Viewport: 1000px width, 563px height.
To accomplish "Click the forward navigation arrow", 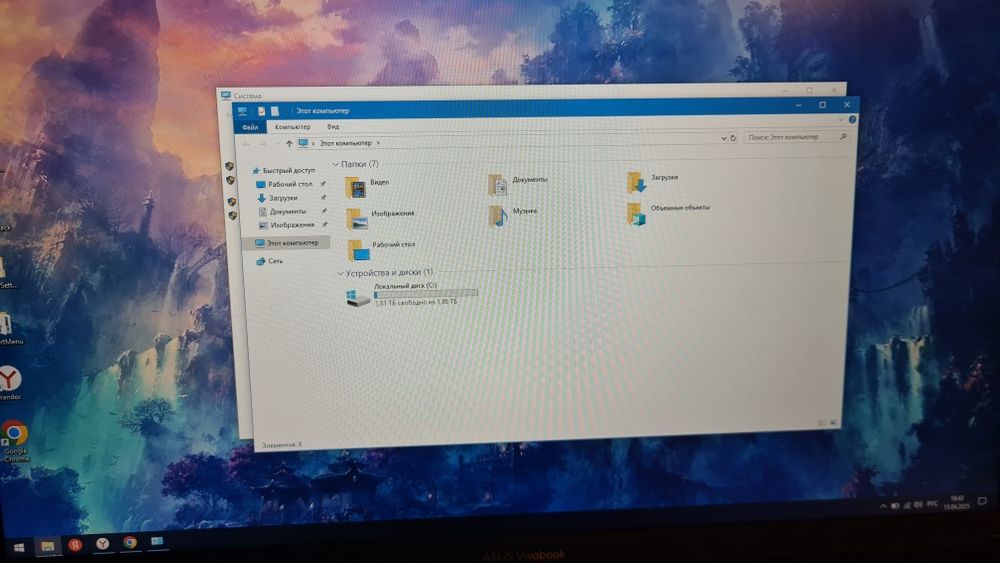I will click(263, 144).
